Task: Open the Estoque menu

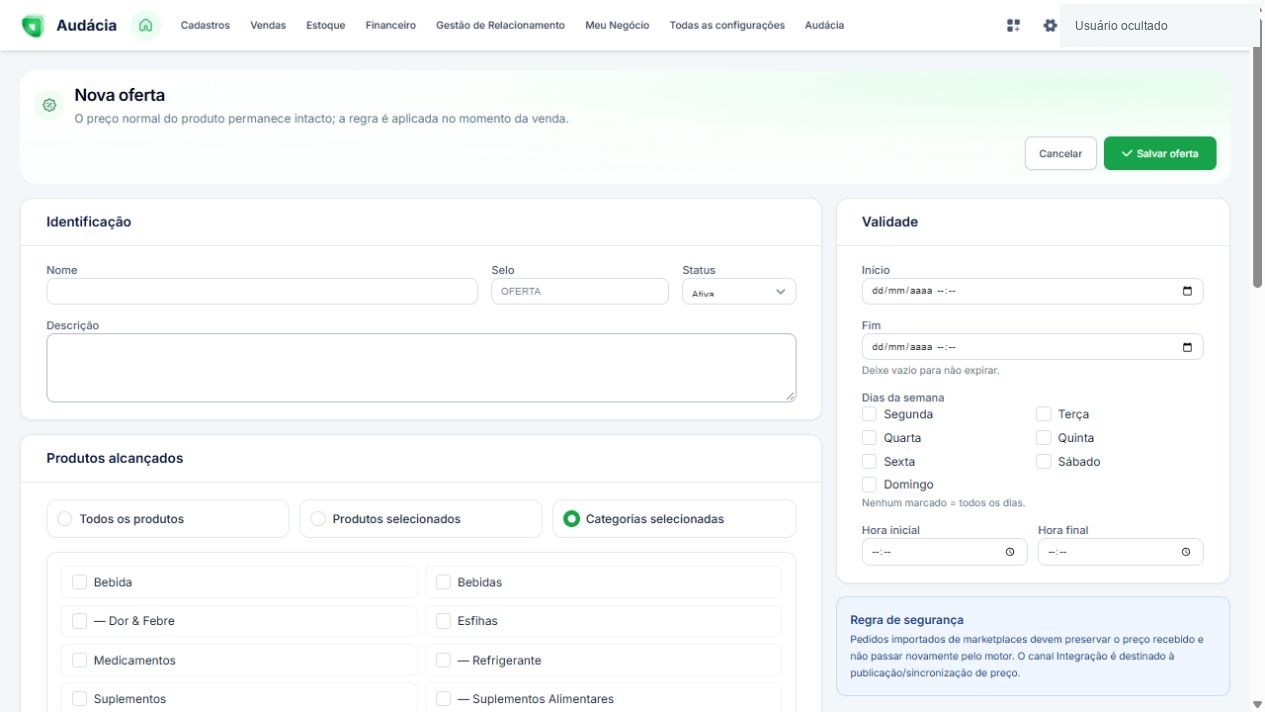Action: (x=326, y=26)
